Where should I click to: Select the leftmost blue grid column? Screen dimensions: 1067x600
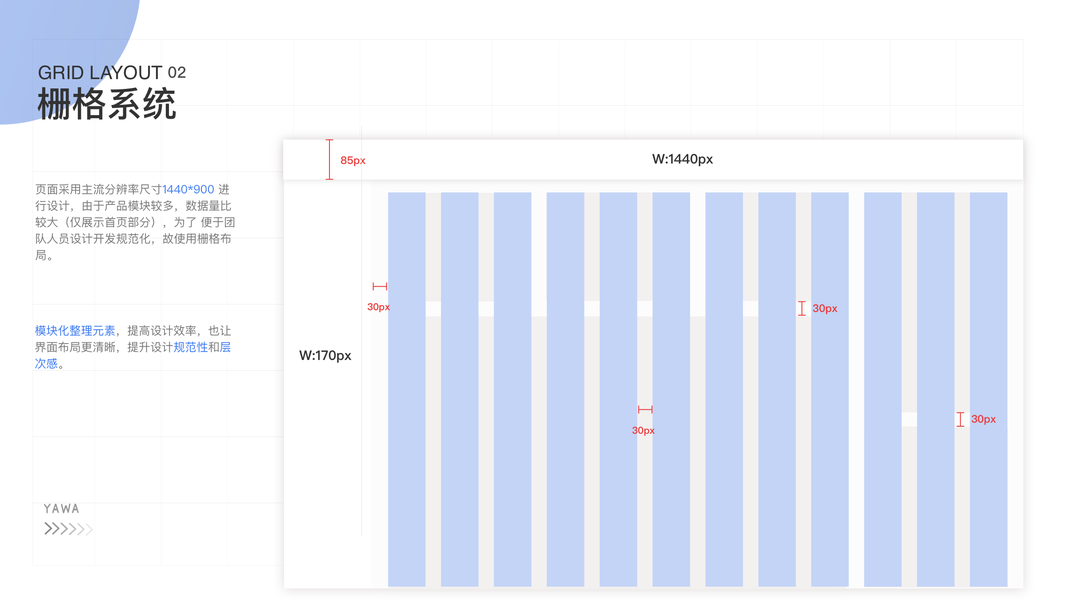[407, 389]
